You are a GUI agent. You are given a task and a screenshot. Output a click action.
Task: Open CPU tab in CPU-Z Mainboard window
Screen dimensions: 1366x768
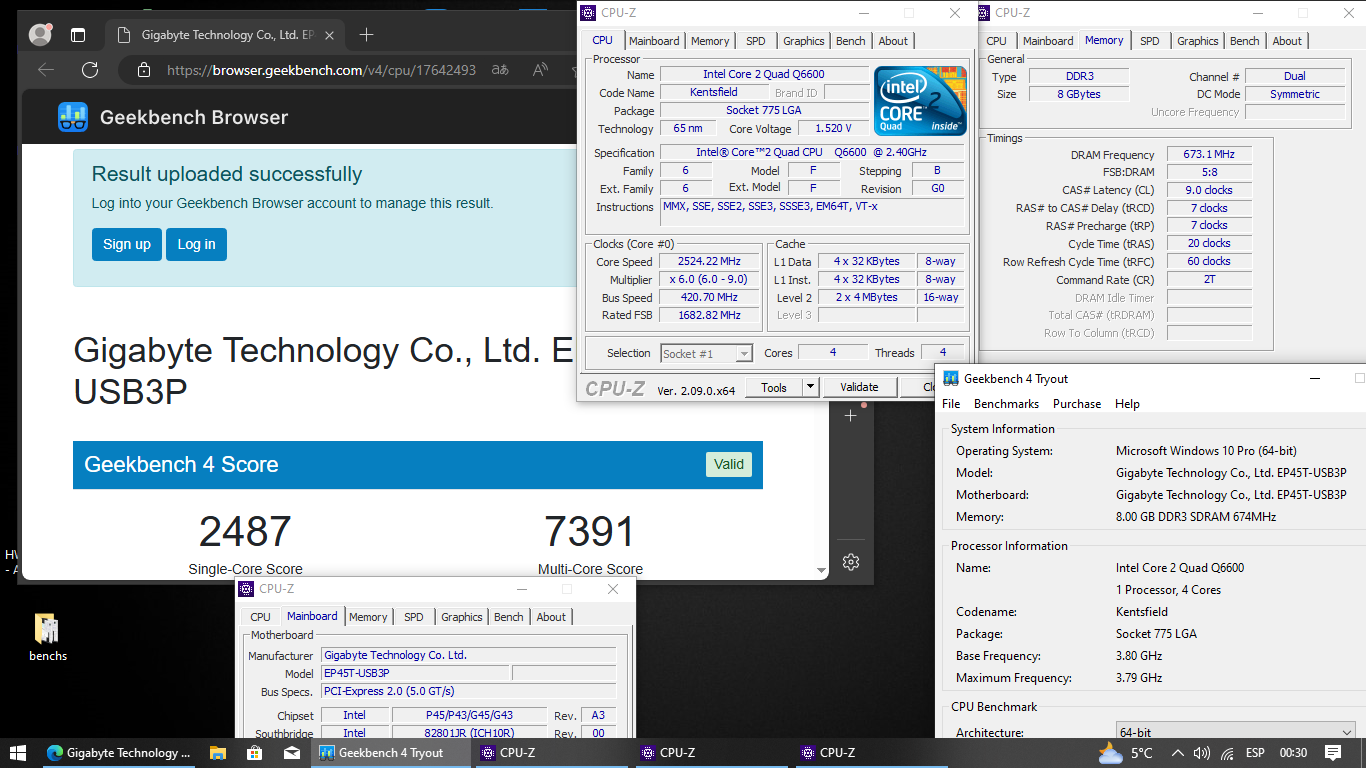coord(260,617)
